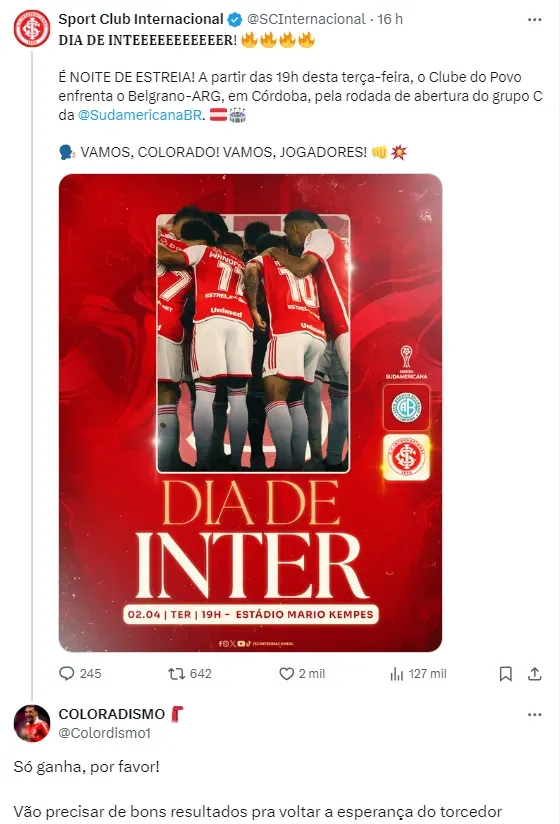Click the blue verified badge
The image size is (560, 824).
pyautogui.click(x=234, y=20)
